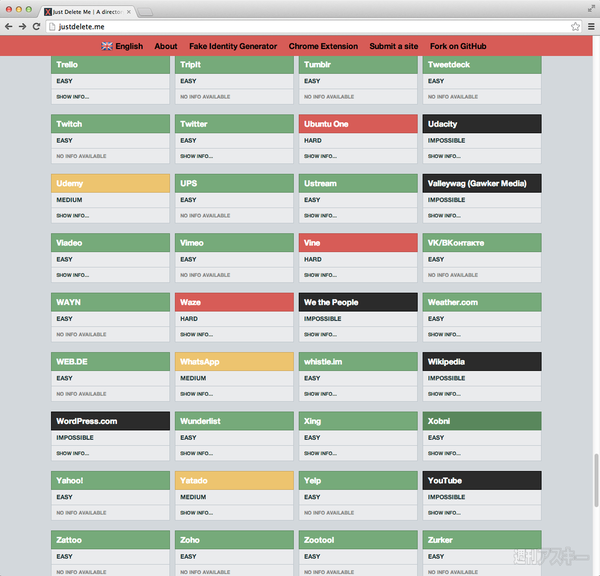Expand SHOW INFO under WordPress.com
This screenshot has width=600, height=576.
pyautogui.click(x=73, y=454)
